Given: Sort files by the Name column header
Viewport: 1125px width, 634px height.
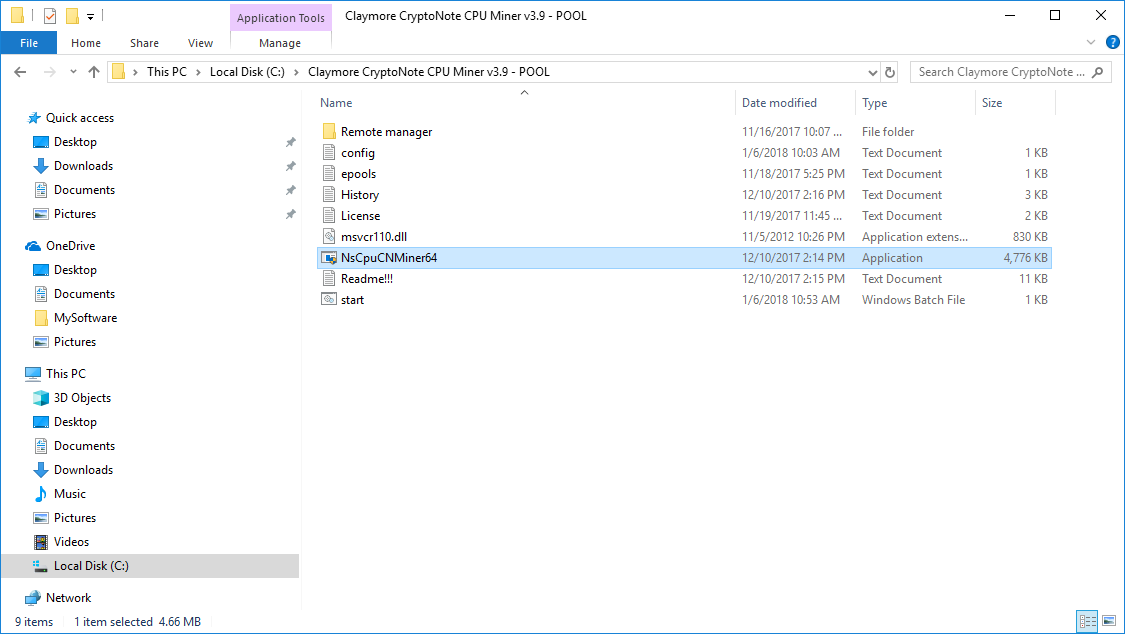Looking at the screenshot, I should [336, 103].
